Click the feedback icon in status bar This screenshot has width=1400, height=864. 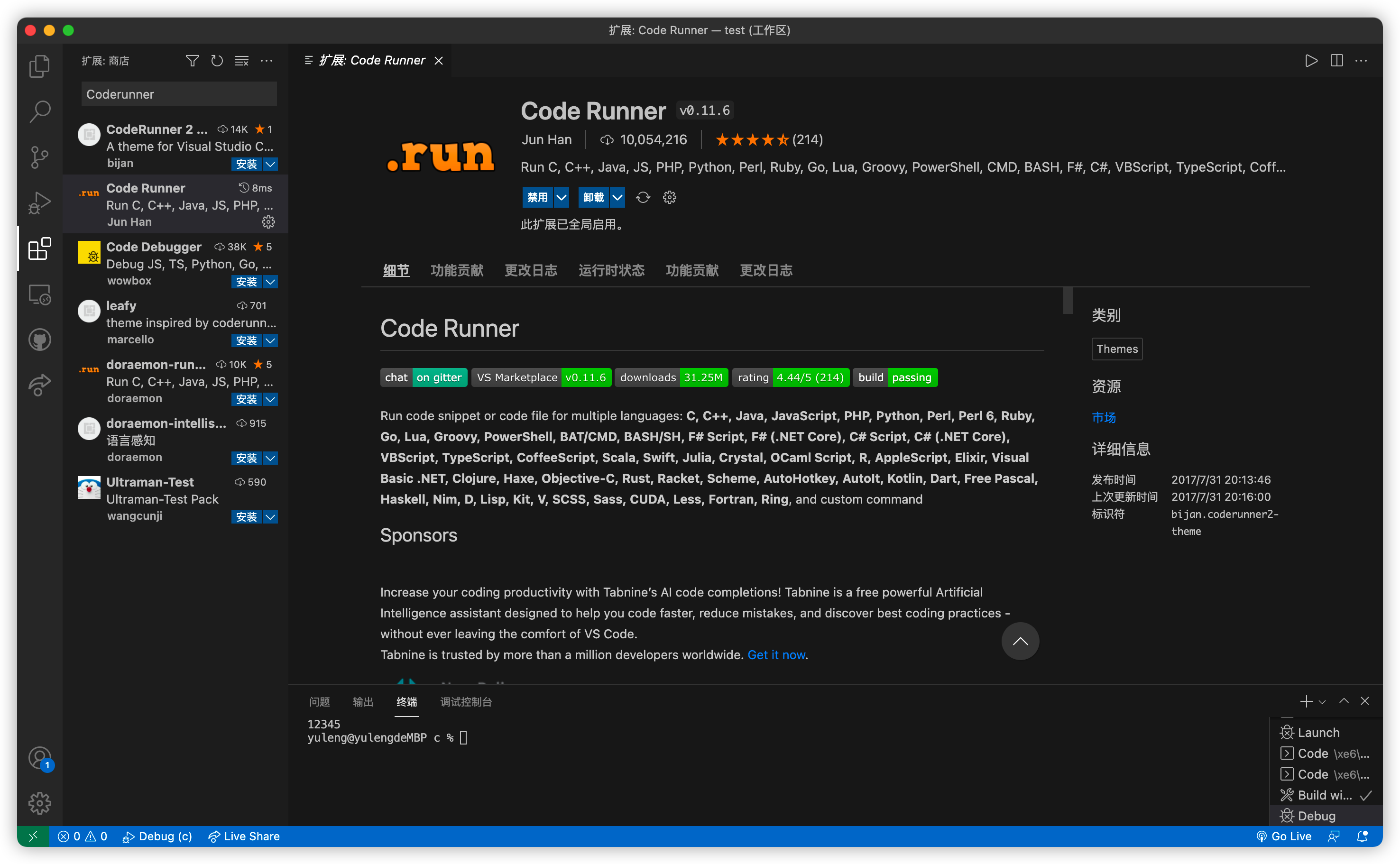coord(1334,836)
